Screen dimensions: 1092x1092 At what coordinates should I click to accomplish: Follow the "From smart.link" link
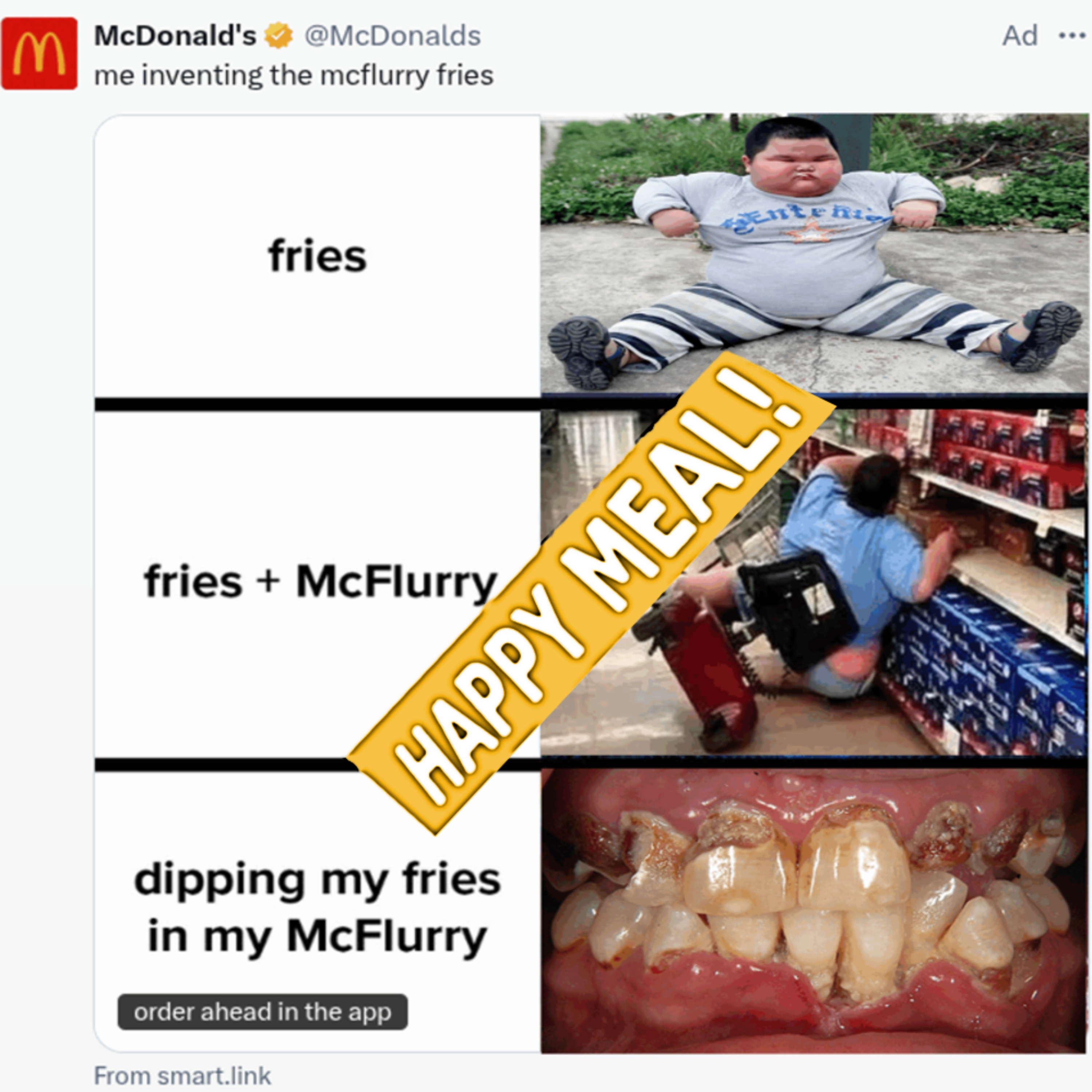pos(182,1076)
